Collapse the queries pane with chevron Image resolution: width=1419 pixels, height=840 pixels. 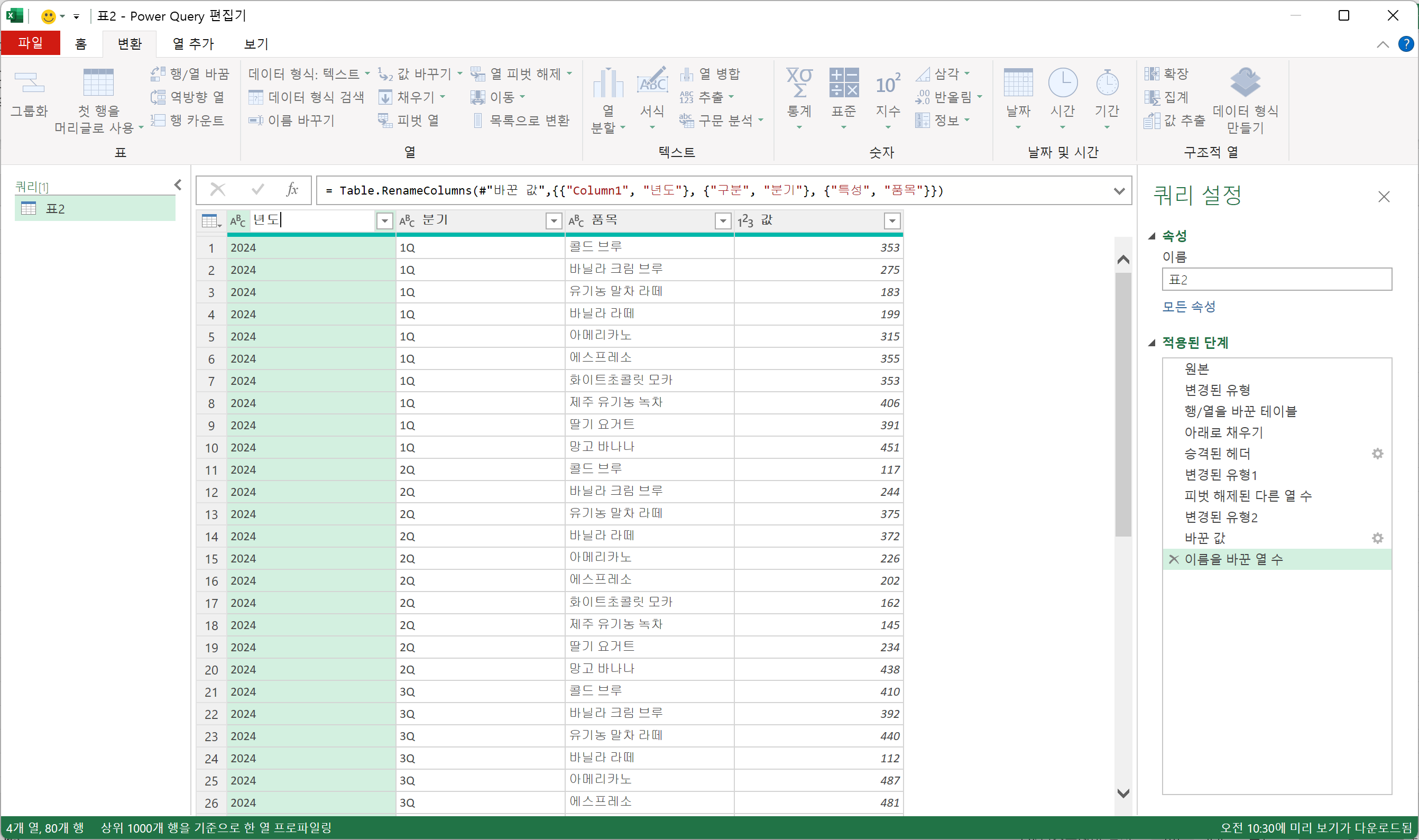178,185
